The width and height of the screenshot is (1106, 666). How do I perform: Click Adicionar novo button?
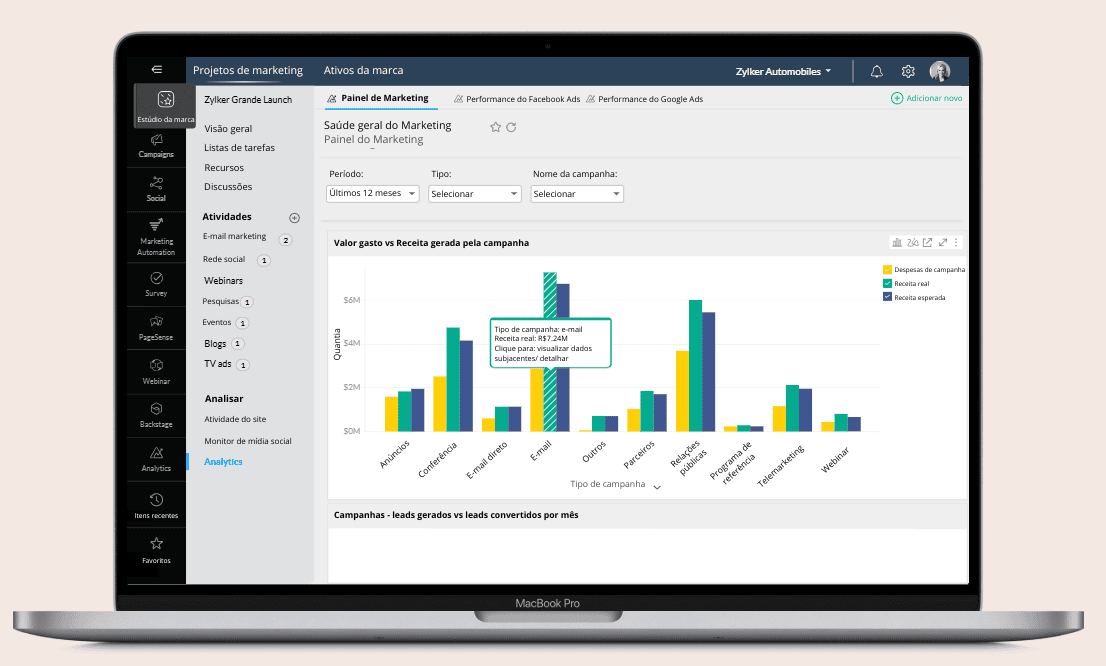point(927,98)
